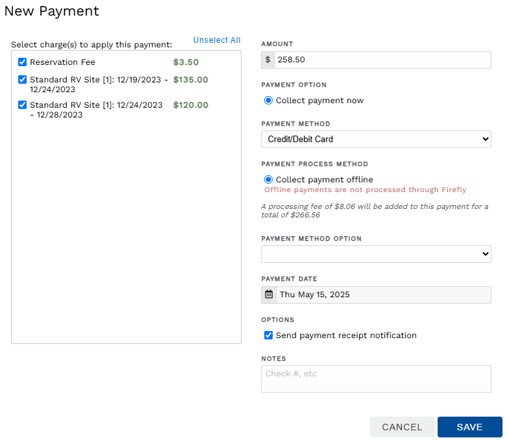Image resolution: width=509 pixels, height=440 pixels.
Task: Click the Amount input field
Action: [x=382, y=60]
